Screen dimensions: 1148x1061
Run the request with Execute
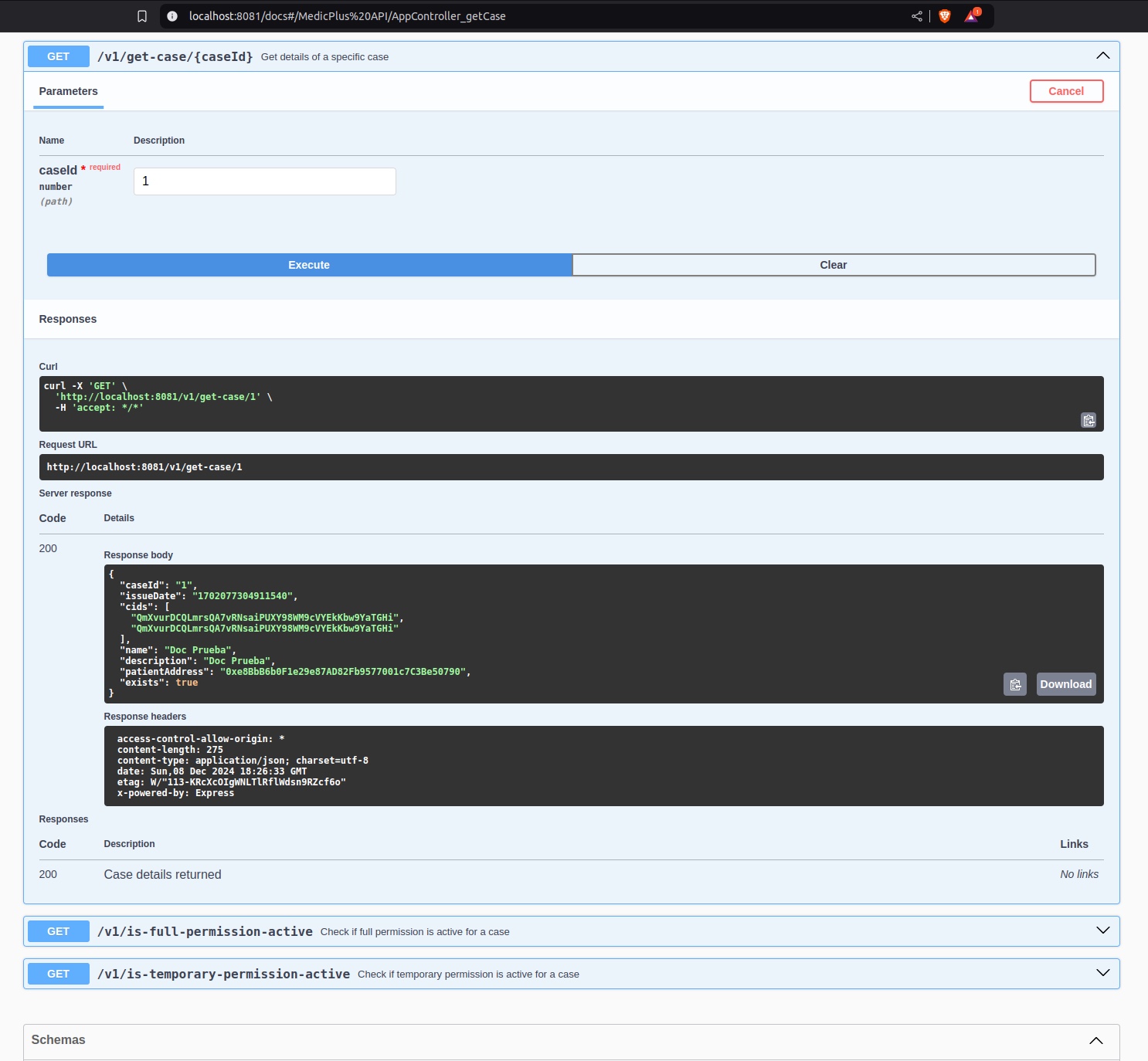pyautogui.click(x=309, y=265)
